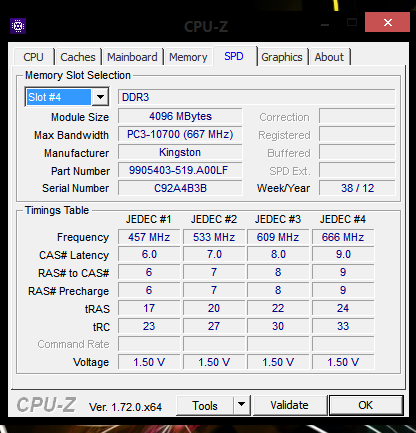
Task: Switch to the Graphics tab
Action: [282, 57]
